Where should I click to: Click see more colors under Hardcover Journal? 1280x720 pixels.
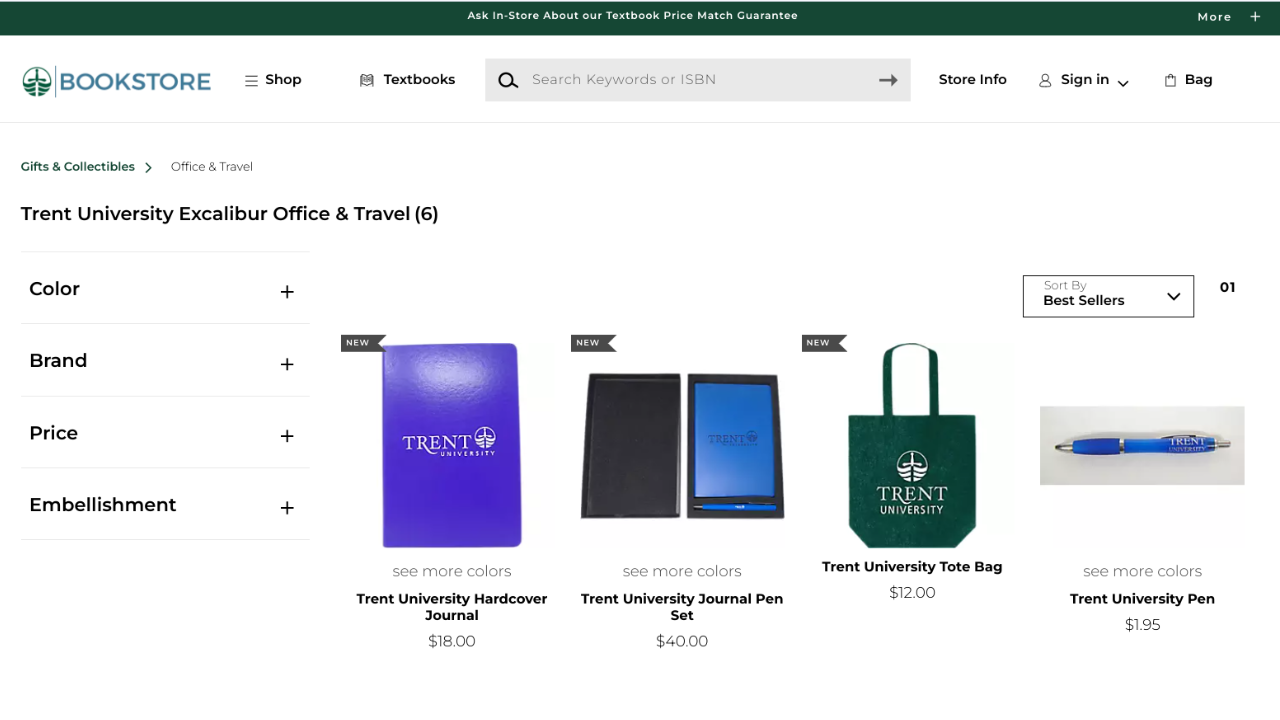click(451, 570)
